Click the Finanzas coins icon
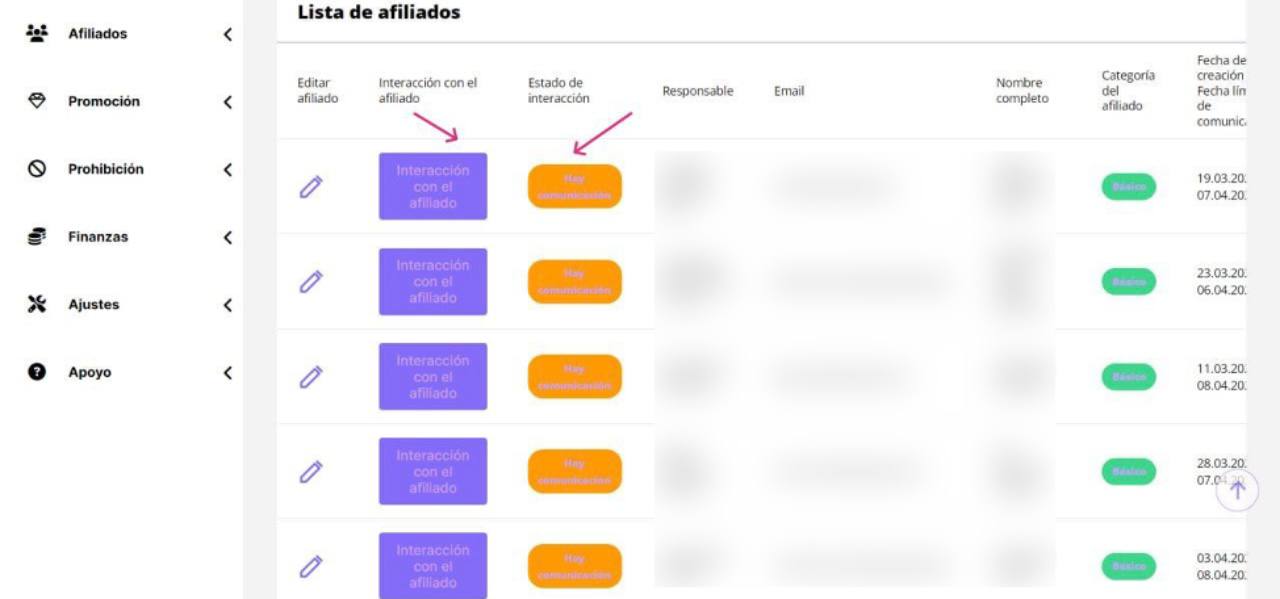 click(x=36, y=237)
